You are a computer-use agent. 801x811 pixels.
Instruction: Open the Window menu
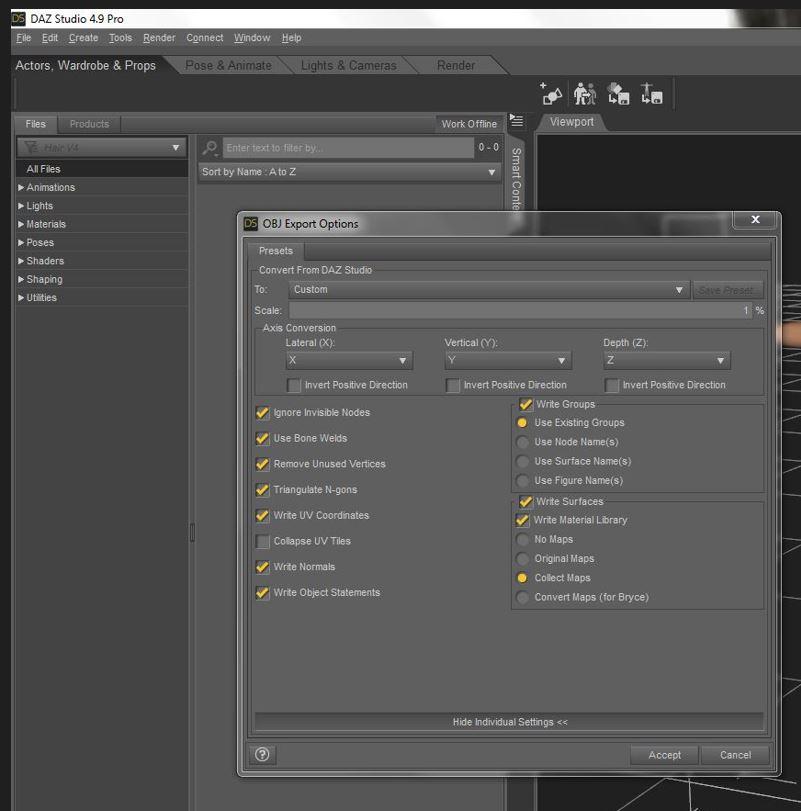pyautogui.click(x=252, y=38)
